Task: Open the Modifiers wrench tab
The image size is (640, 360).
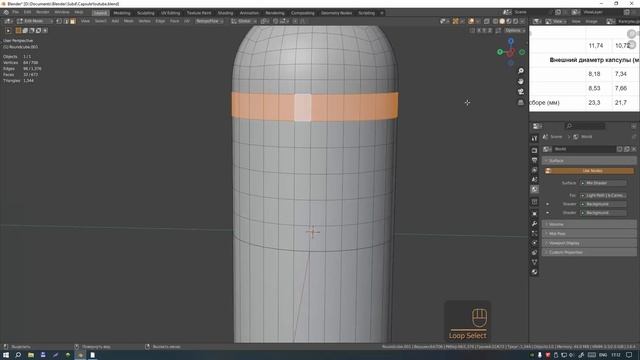Action: click(534, 224)
